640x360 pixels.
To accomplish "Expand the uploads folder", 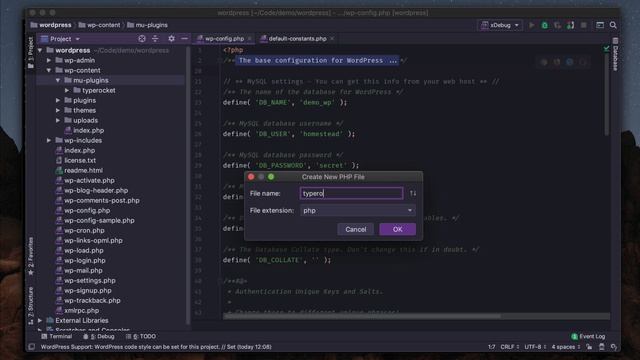I will [x=58, y=120].
